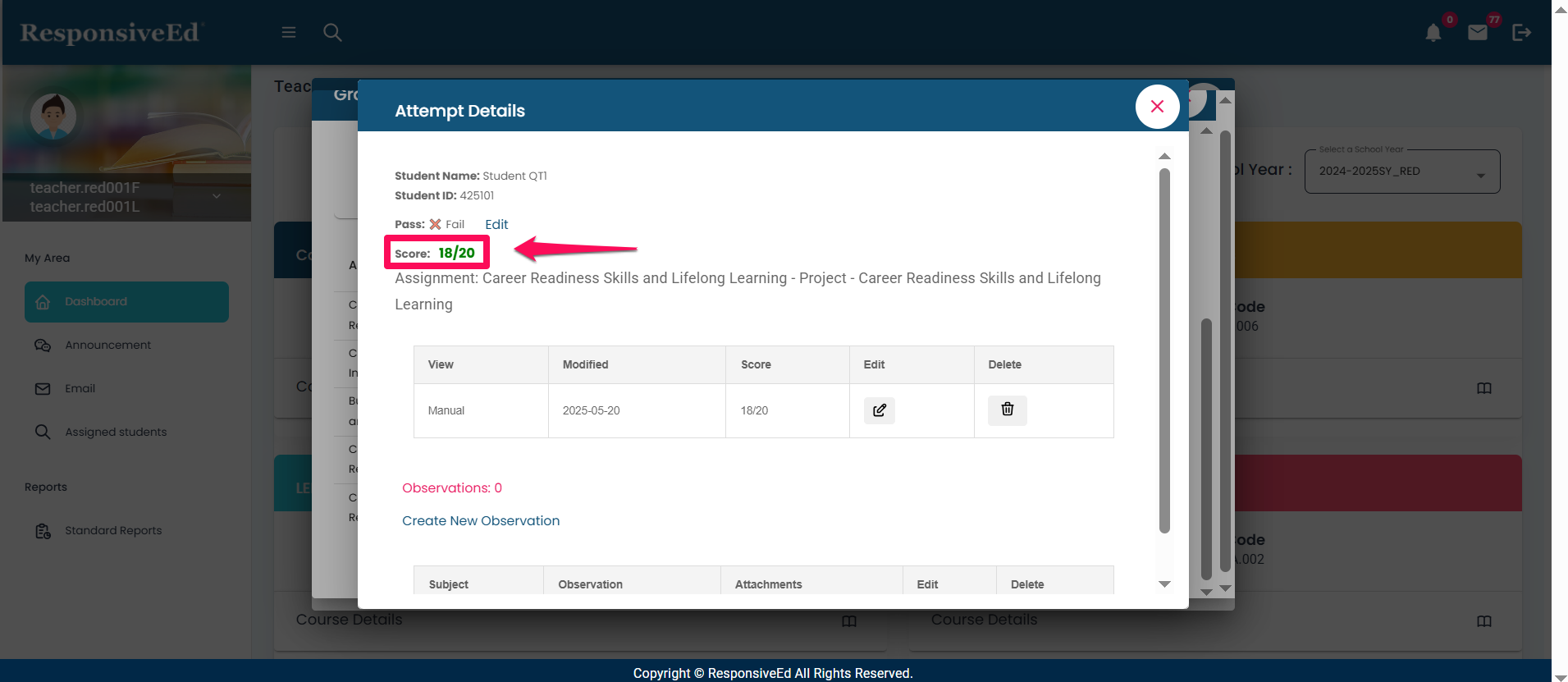Open the mail envelope in header
This screenshot has width=1568, height=682.
point(1477,33)
